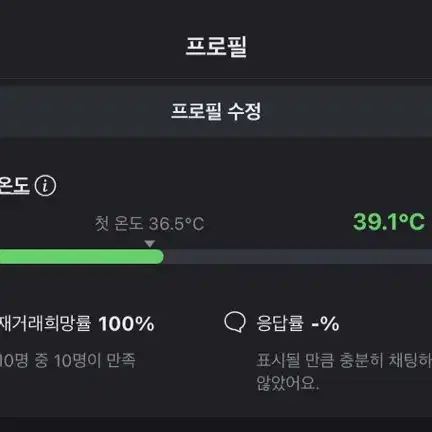Click the triangle marker above the temperature bar
Screen dimensions: 432x432
point(150,244)
